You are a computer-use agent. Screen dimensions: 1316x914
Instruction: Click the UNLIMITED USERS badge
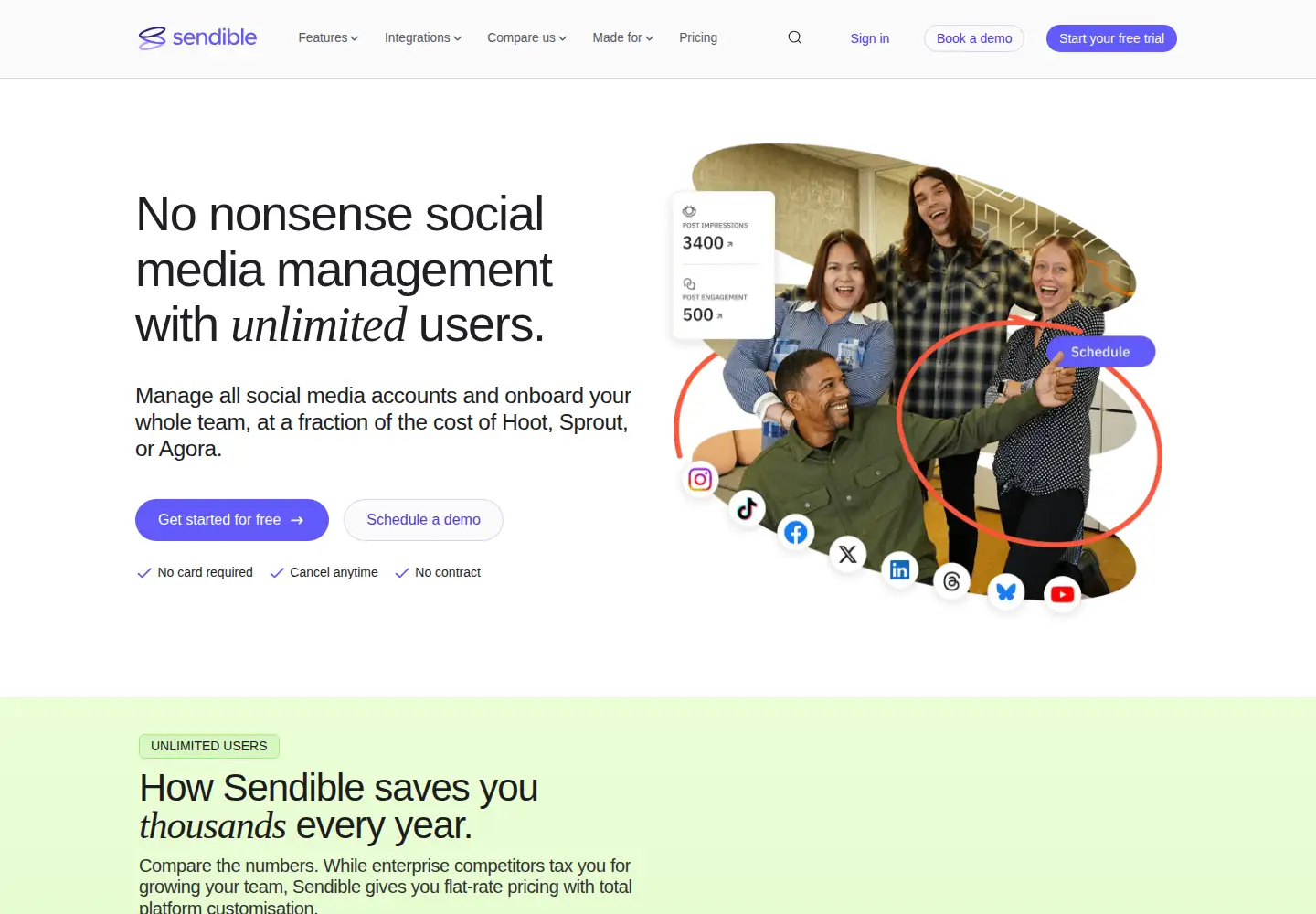[x=209, y=747]
